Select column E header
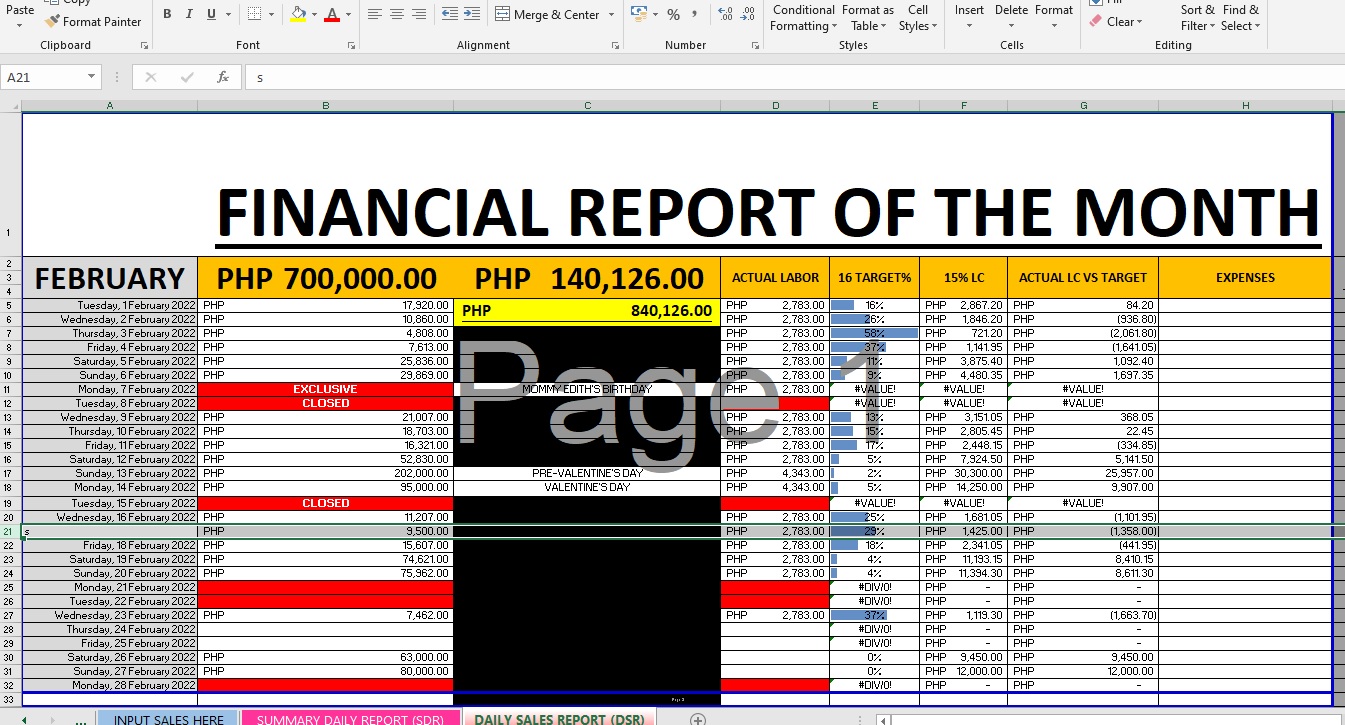 coord(875,106)
